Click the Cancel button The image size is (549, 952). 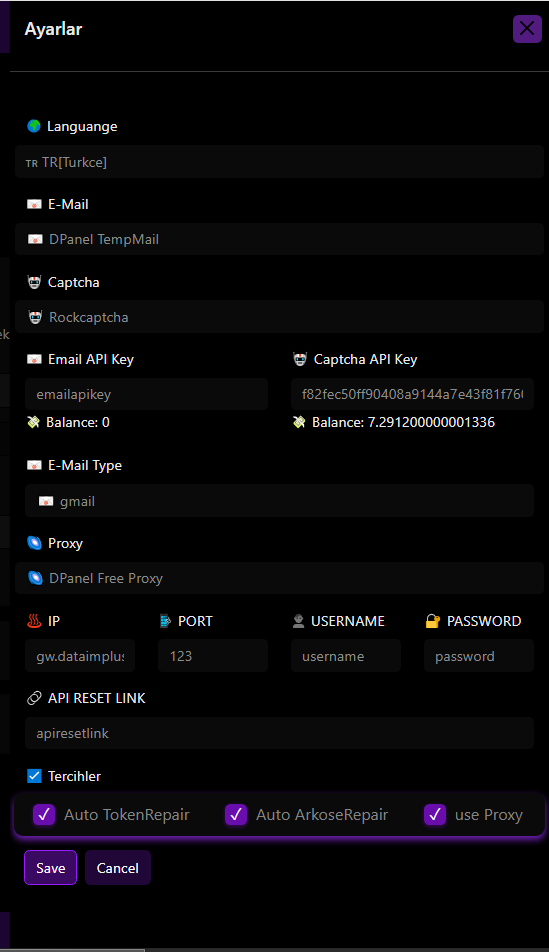click(x=118, y=868)
